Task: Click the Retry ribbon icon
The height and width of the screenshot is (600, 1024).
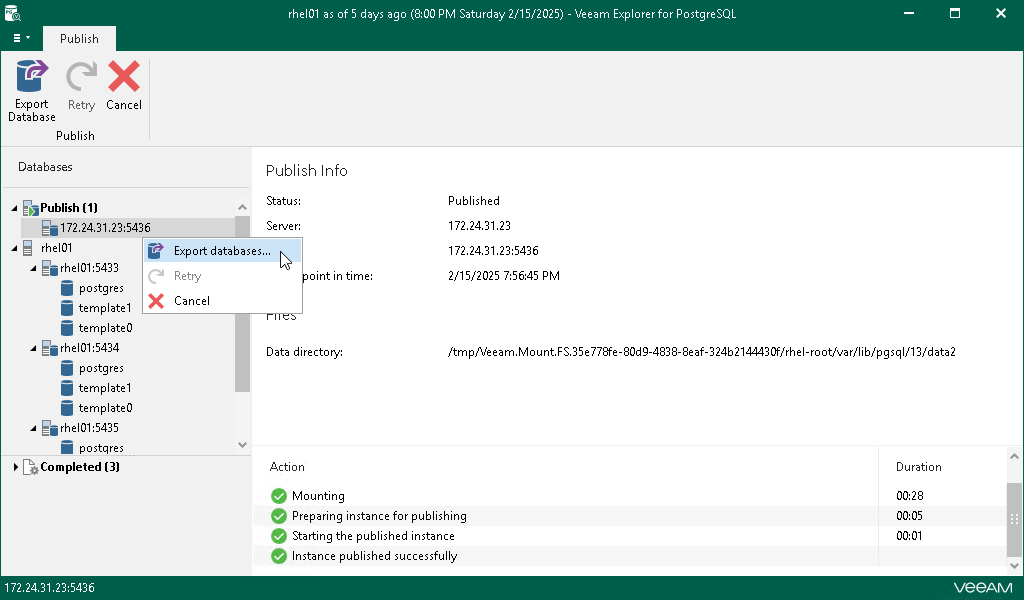Action: pos(81,78)
